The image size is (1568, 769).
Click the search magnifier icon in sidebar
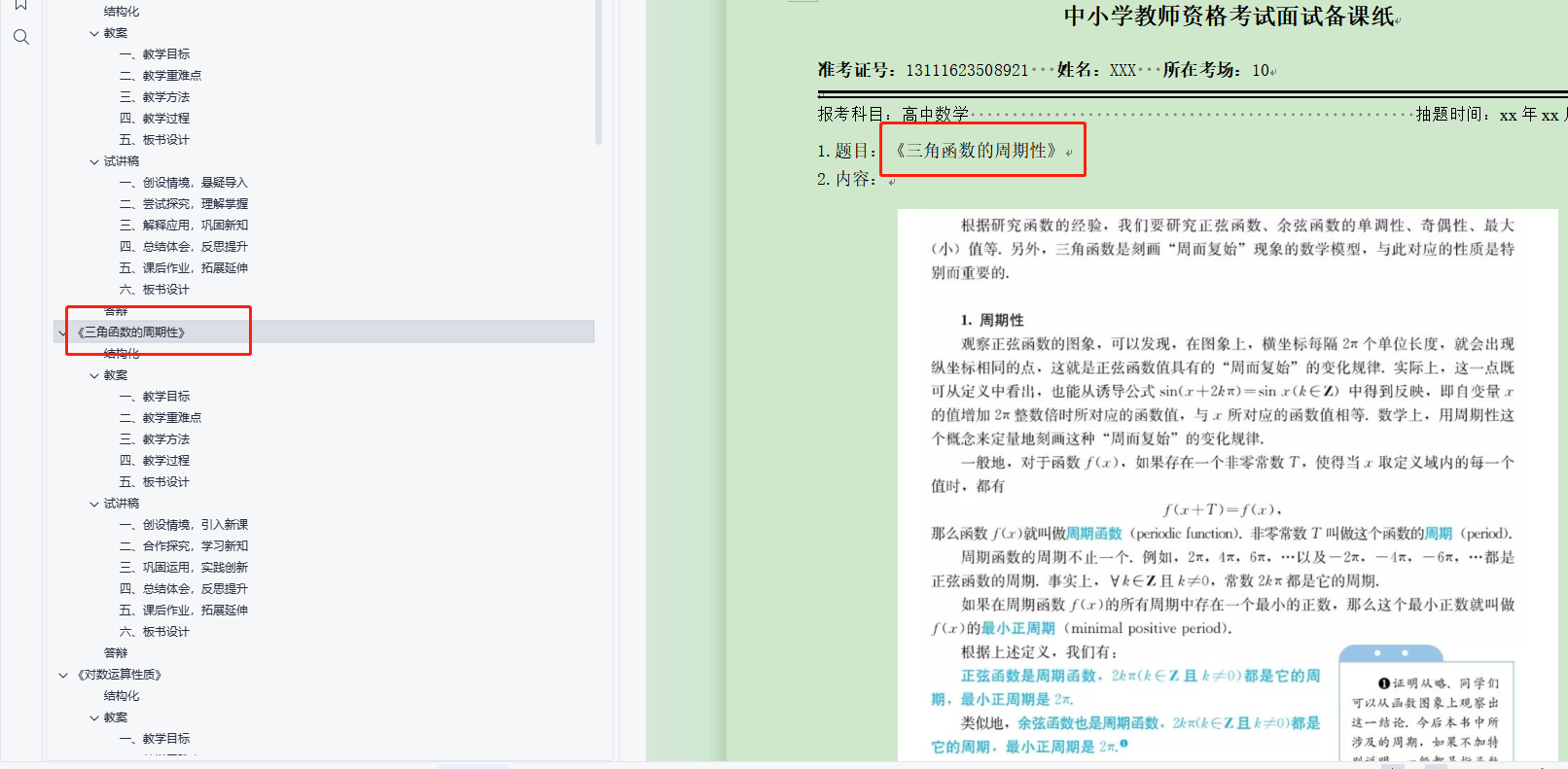(x=21, y=38)
